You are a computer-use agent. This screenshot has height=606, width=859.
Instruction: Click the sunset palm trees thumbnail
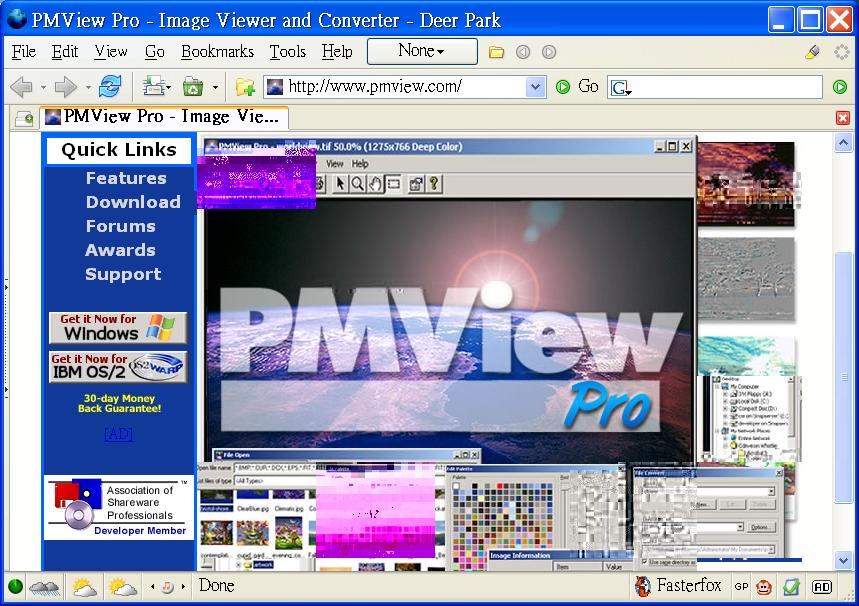click(x=746, y=184)
